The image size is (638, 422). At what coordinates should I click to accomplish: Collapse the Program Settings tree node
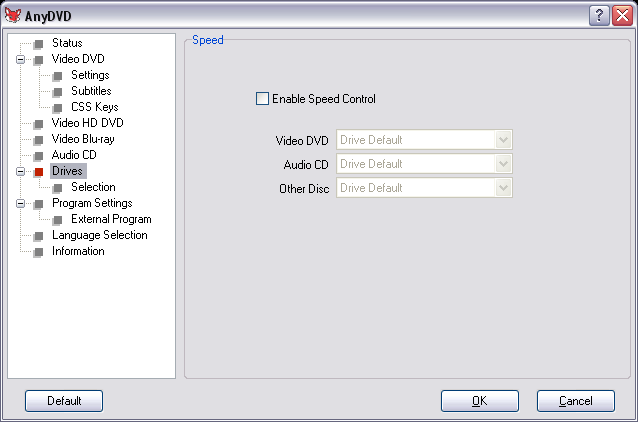[20, 203]
